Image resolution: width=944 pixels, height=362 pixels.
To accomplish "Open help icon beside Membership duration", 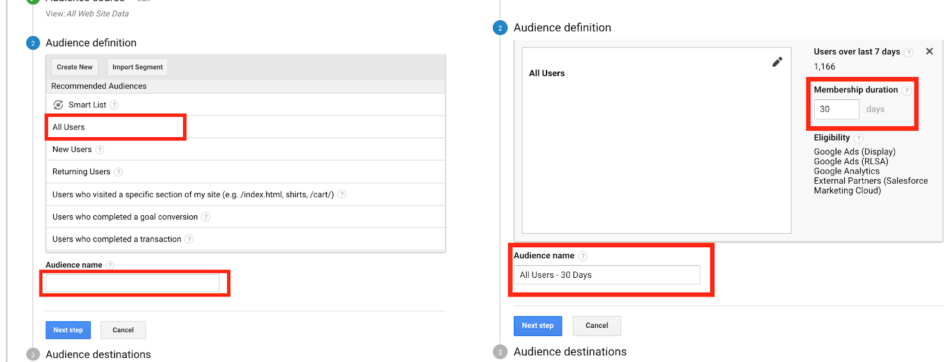I will click(907, 90).
